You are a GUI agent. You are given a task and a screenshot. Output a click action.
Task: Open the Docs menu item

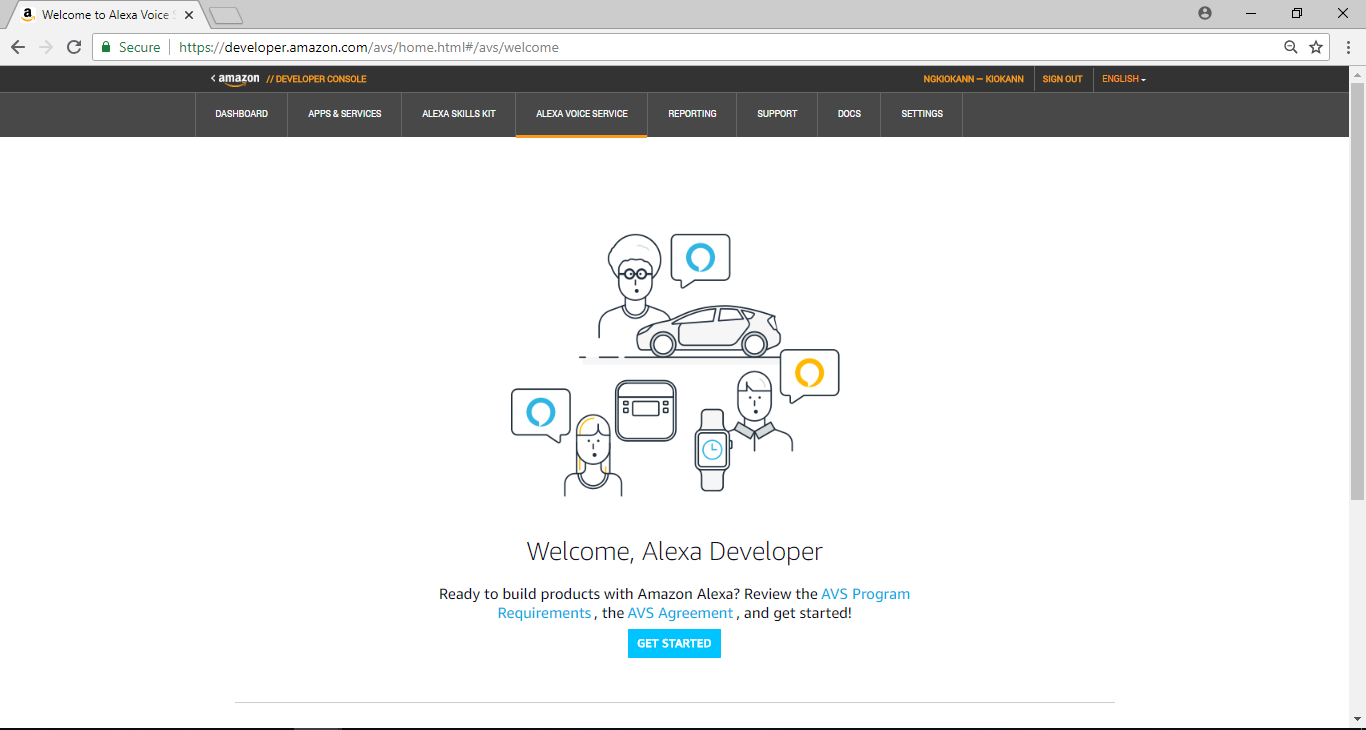[849, 114]
